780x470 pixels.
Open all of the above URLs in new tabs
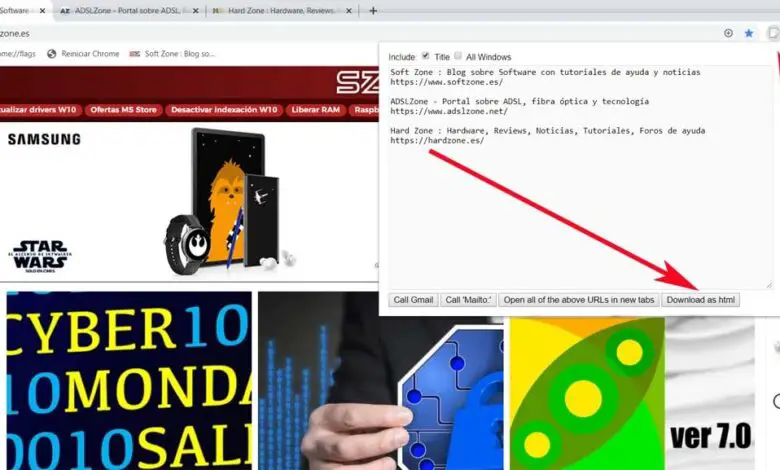click(x=579, y=300)
